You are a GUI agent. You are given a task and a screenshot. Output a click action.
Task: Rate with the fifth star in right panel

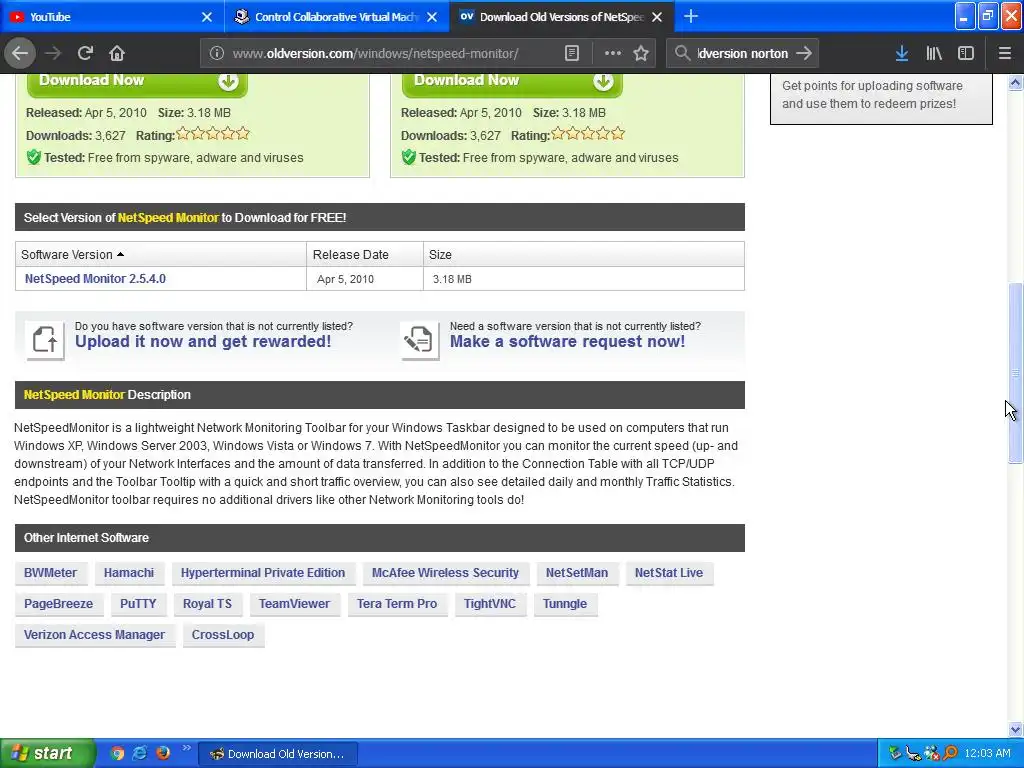618,134
